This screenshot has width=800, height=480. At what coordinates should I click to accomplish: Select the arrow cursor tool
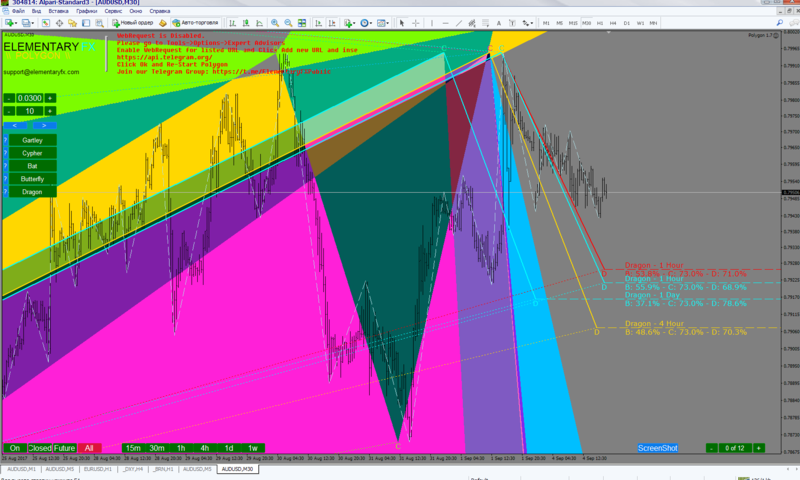(x=402, y=23)
